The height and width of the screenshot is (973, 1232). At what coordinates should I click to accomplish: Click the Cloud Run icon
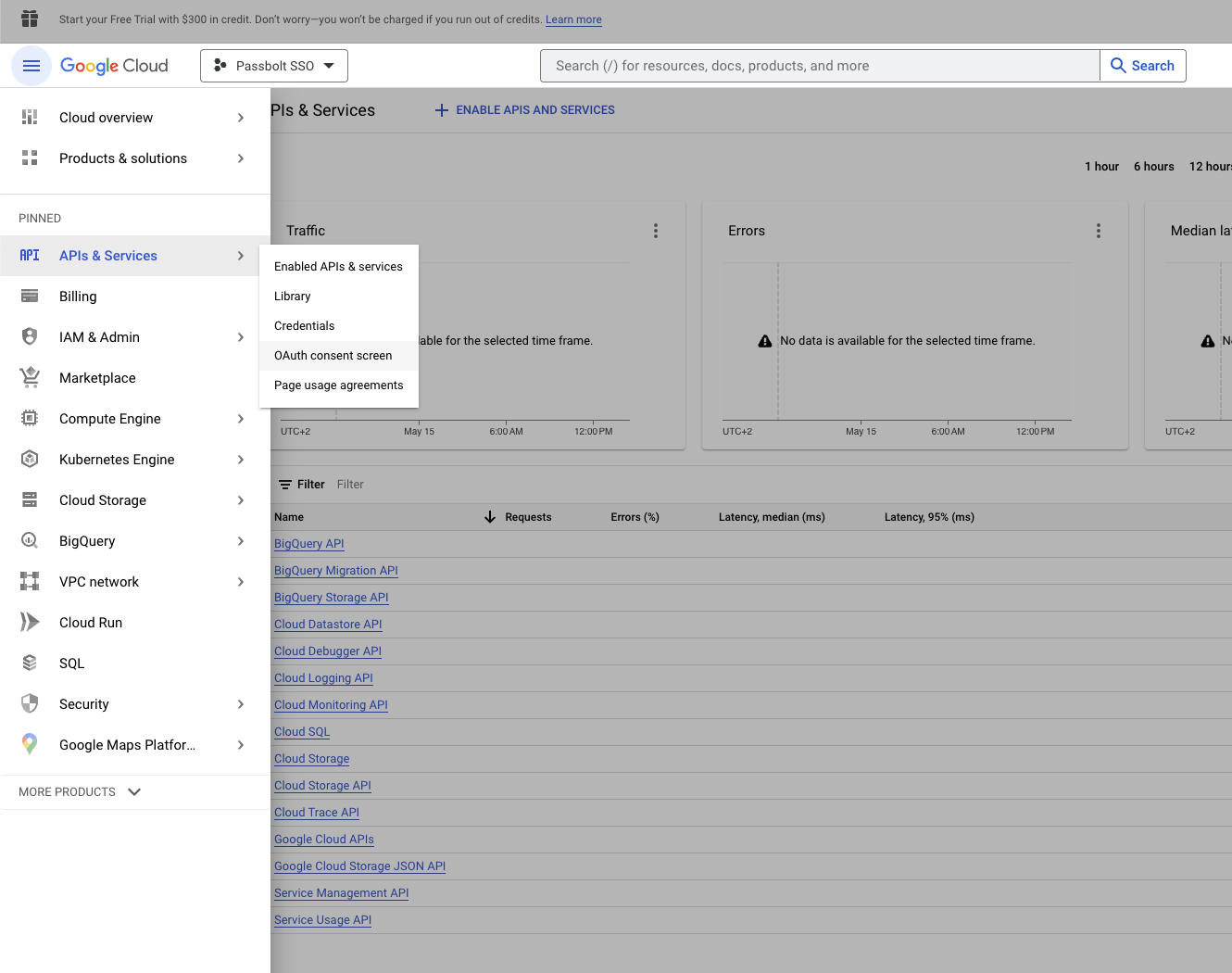point(30,623)
